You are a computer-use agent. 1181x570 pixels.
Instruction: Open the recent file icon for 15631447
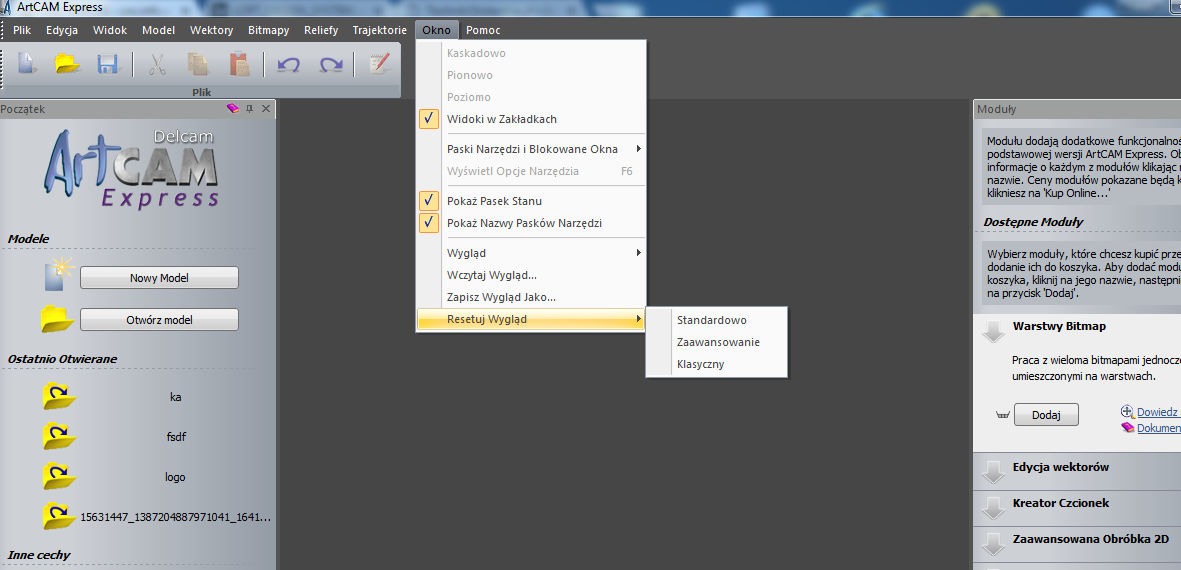(x=60, y=516)
